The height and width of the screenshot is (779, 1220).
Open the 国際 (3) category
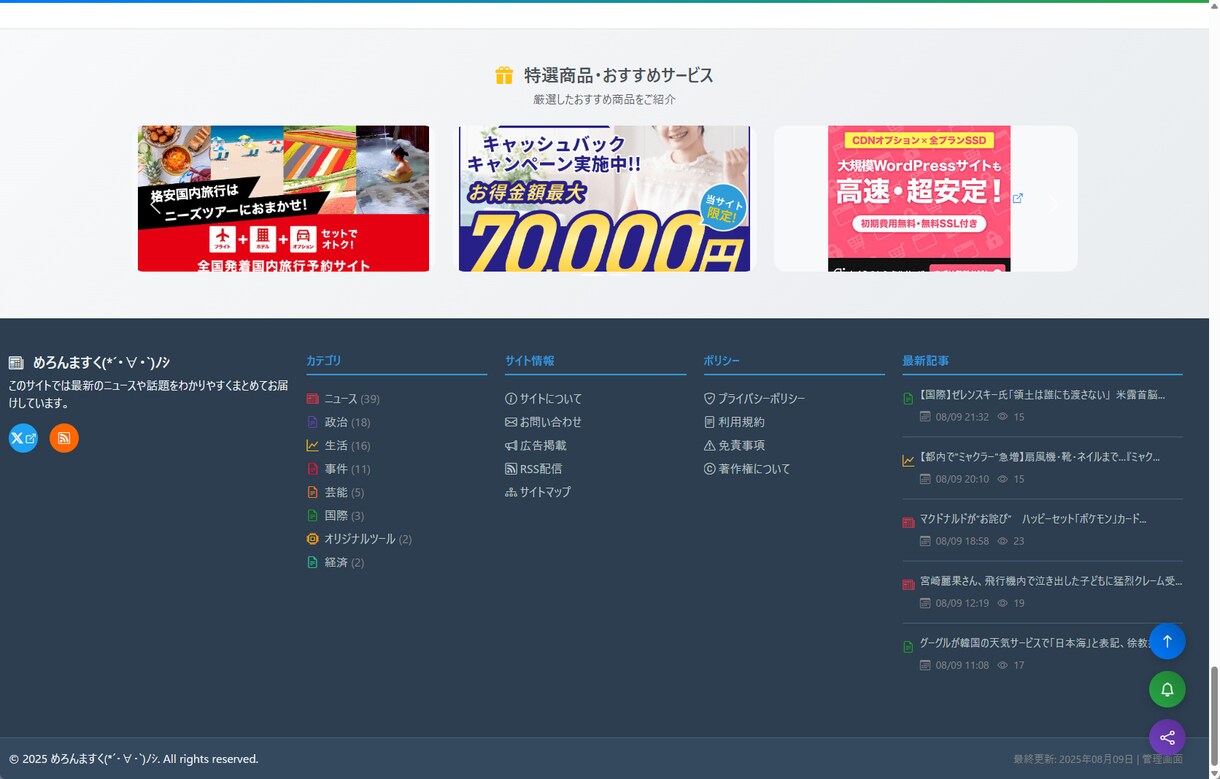(x=335, y=516)
